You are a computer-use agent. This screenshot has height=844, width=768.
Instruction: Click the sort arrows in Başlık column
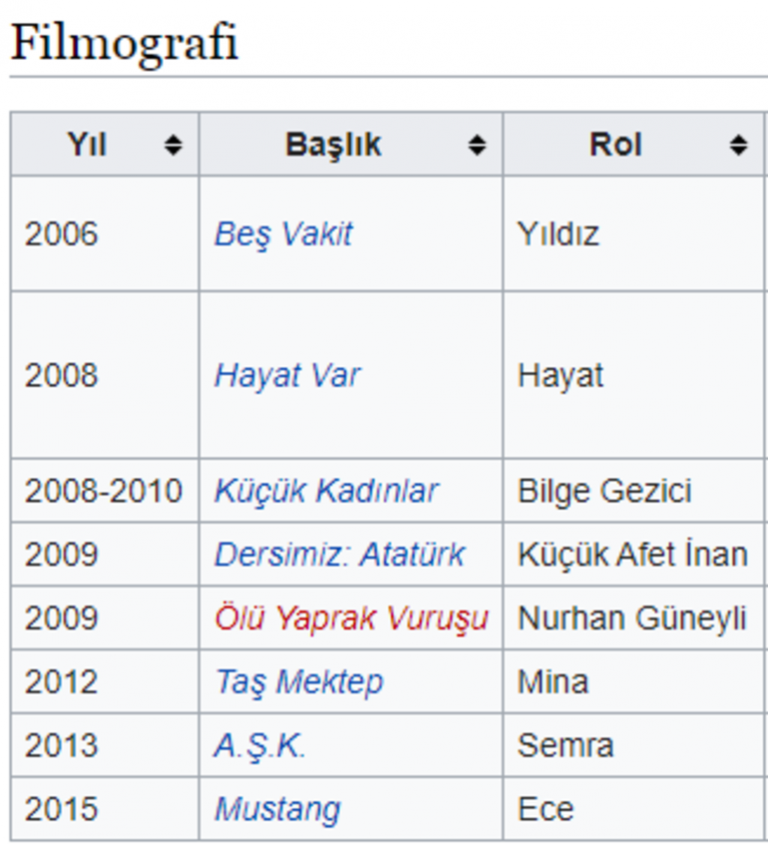pyautogui.click(x=477, y=145)
